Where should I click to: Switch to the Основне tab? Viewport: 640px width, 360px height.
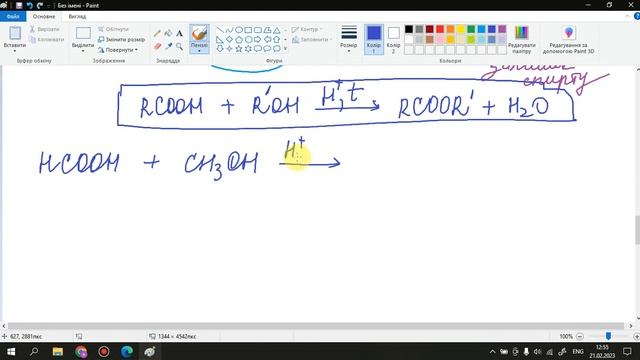44,16
